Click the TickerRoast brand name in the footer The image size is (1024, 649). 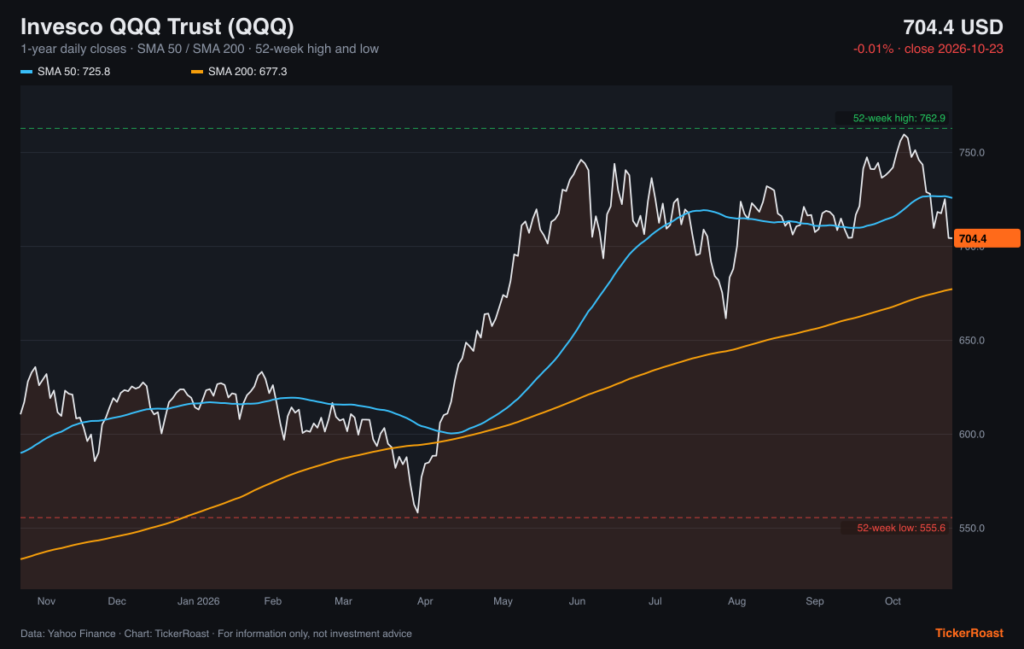pos(969,633)
